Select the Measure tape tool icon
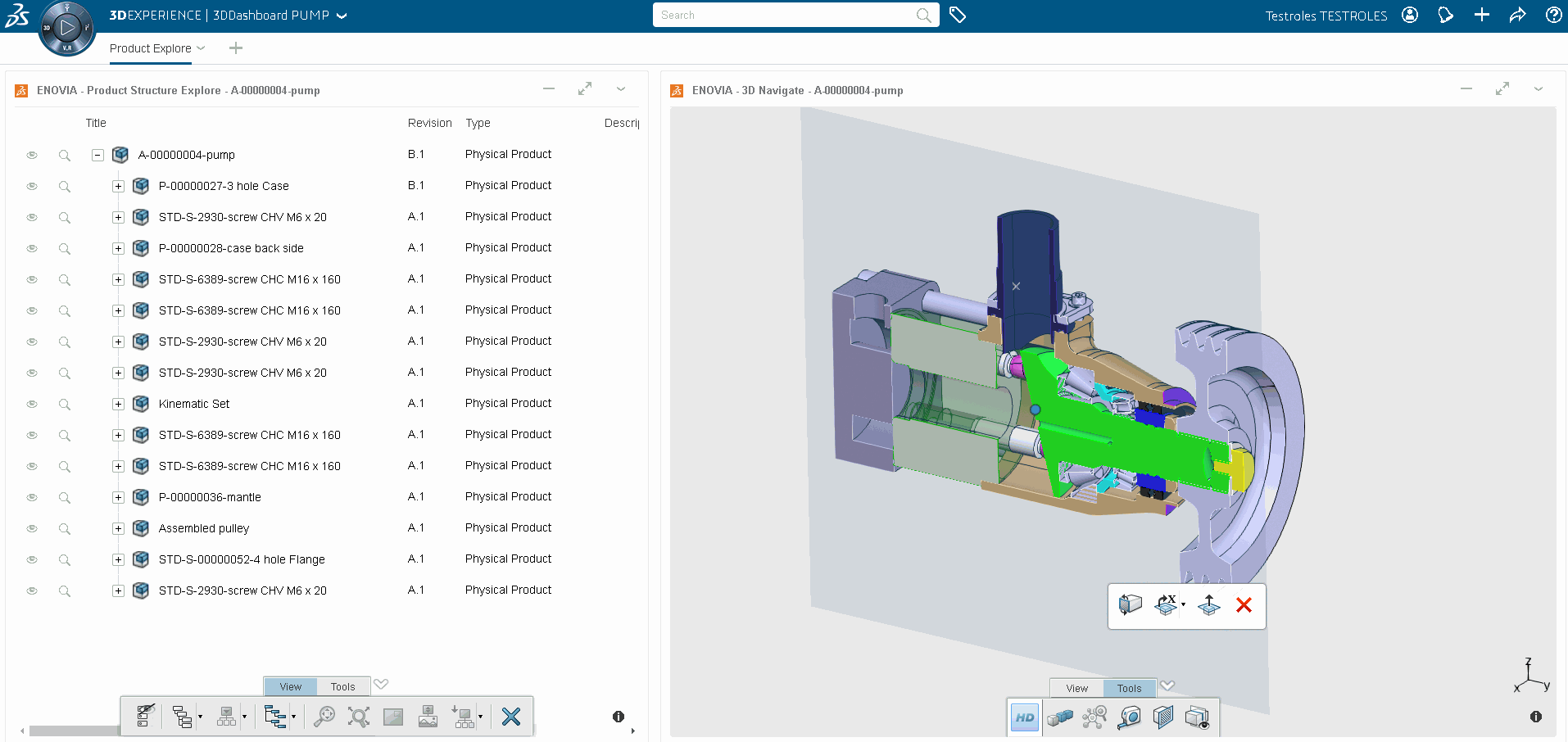The width and height of the screenshot is (1568, 742). tap(1129, 718)
